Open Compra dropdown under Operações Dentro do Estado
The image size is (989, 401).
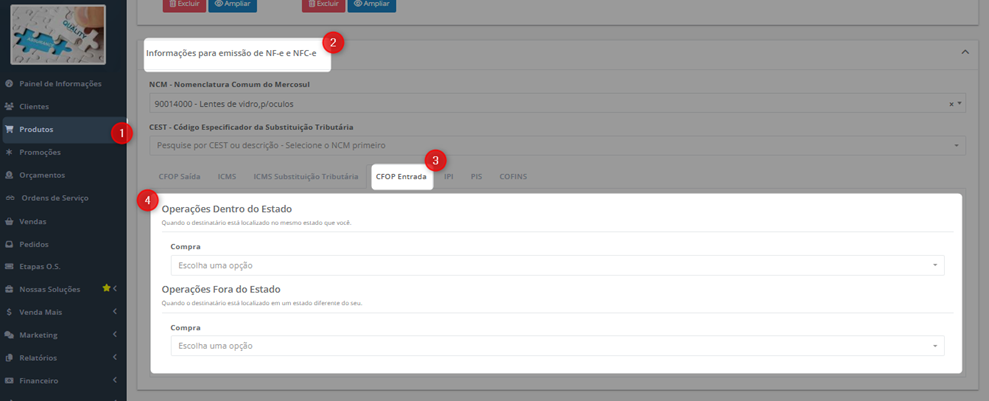(x=558, y=265)
